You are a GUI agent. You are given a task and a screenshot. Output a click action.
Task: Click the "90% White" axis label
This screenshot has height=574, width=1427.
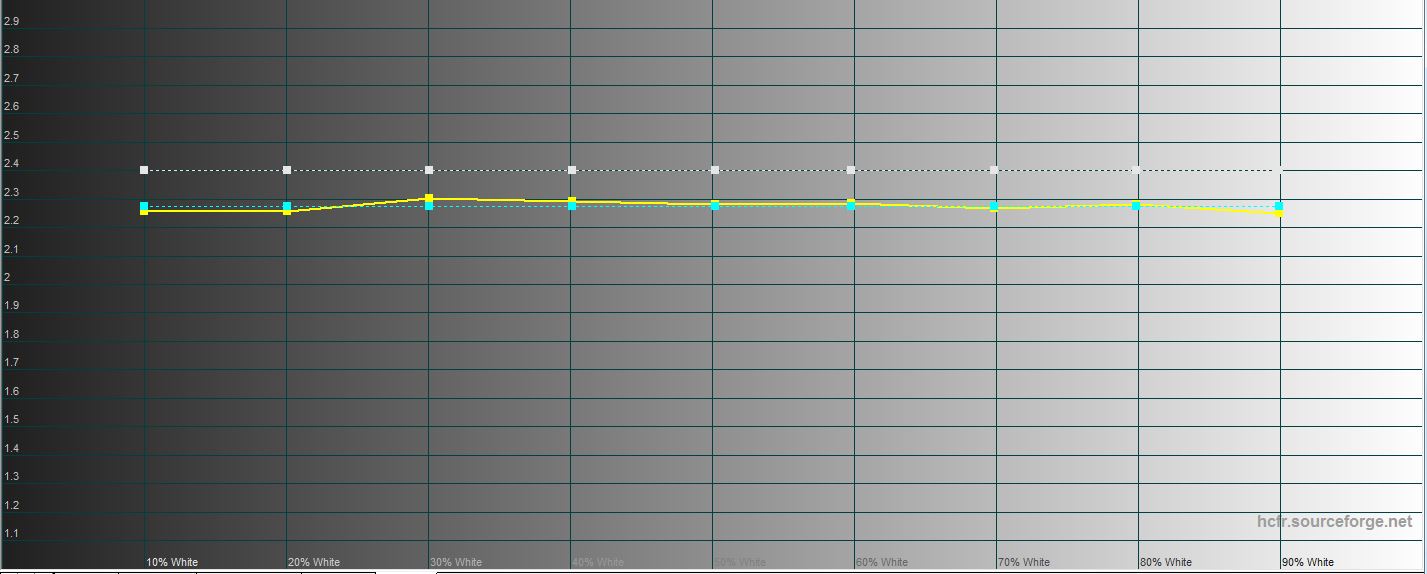point(1308,562)
